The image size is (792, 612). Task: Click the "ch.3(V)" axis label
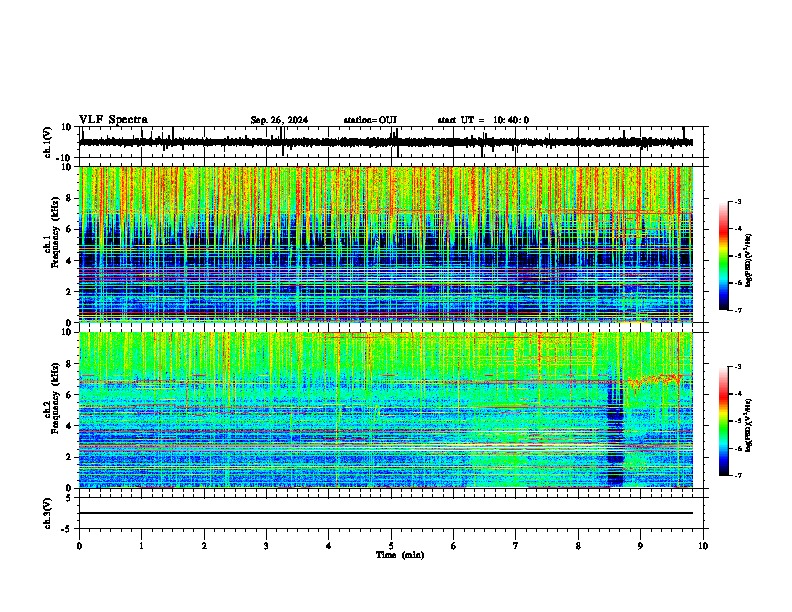(x=48, y=513)
